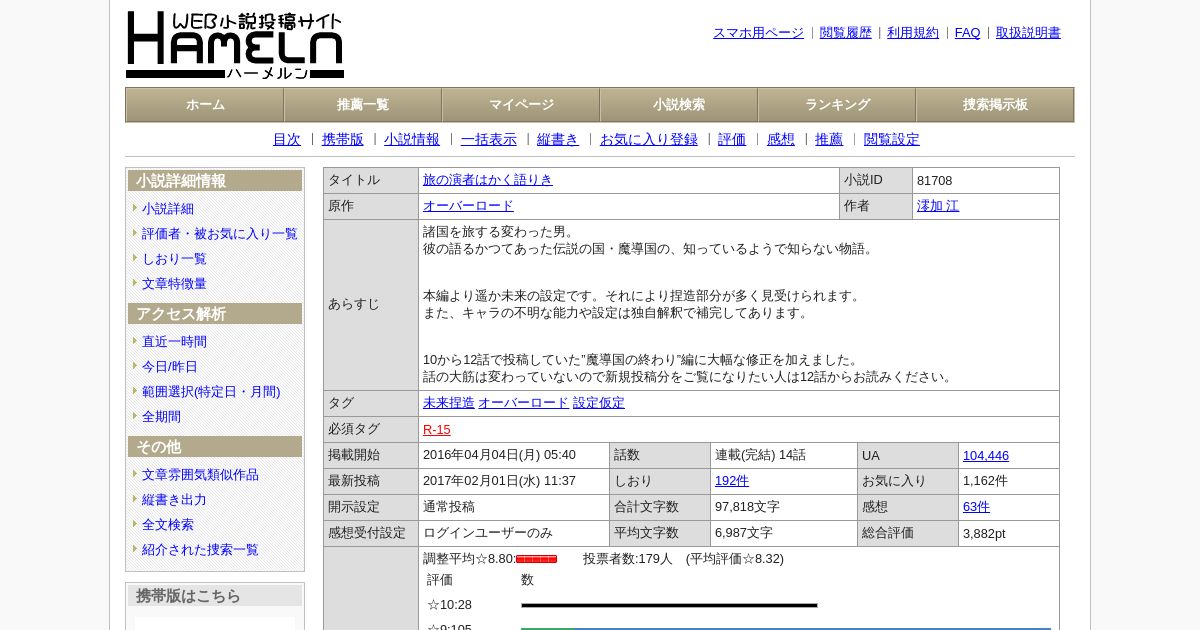Open 範囲選択(特定日・月間) link
The width and height of the screenshot is (1200, 630).
click(x=211, y=392)
